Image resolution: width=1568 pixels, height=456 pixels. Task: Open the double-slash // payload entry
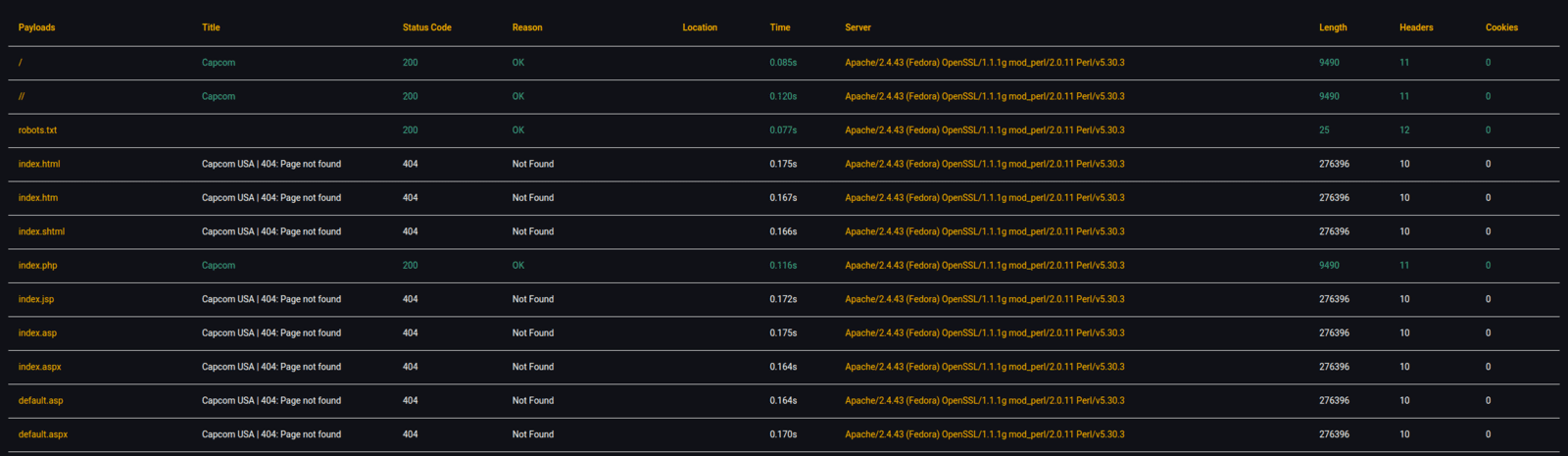(22, 96)
